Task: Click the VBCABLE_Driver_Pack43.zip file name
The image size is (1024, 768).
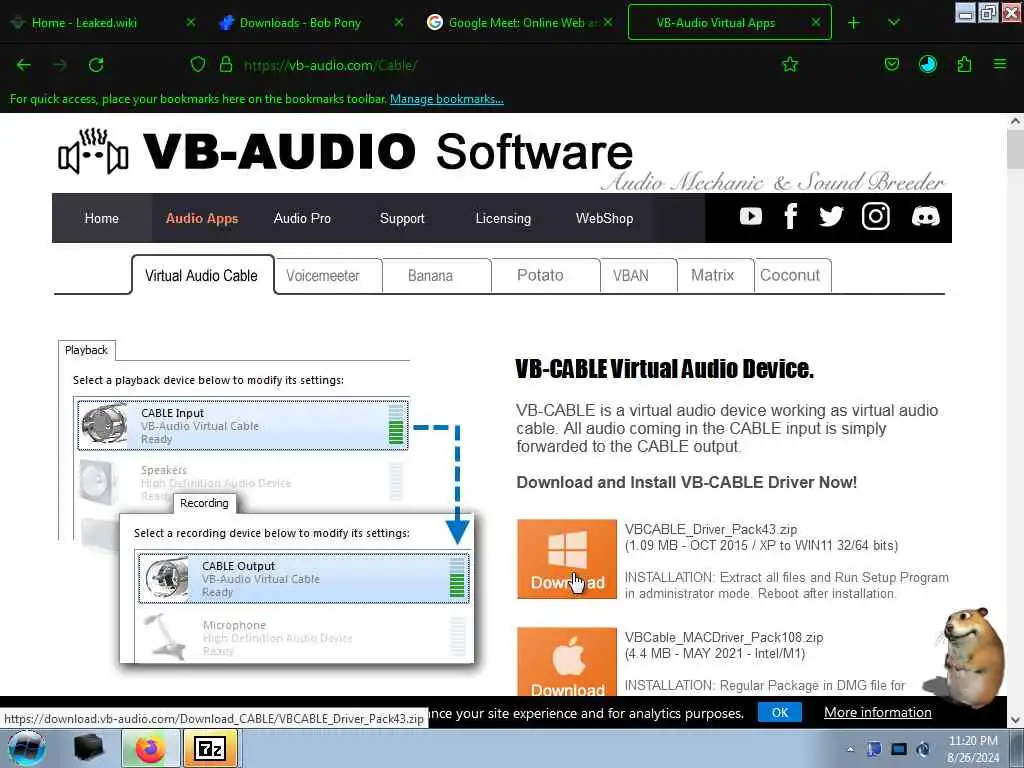Action: 711,529
